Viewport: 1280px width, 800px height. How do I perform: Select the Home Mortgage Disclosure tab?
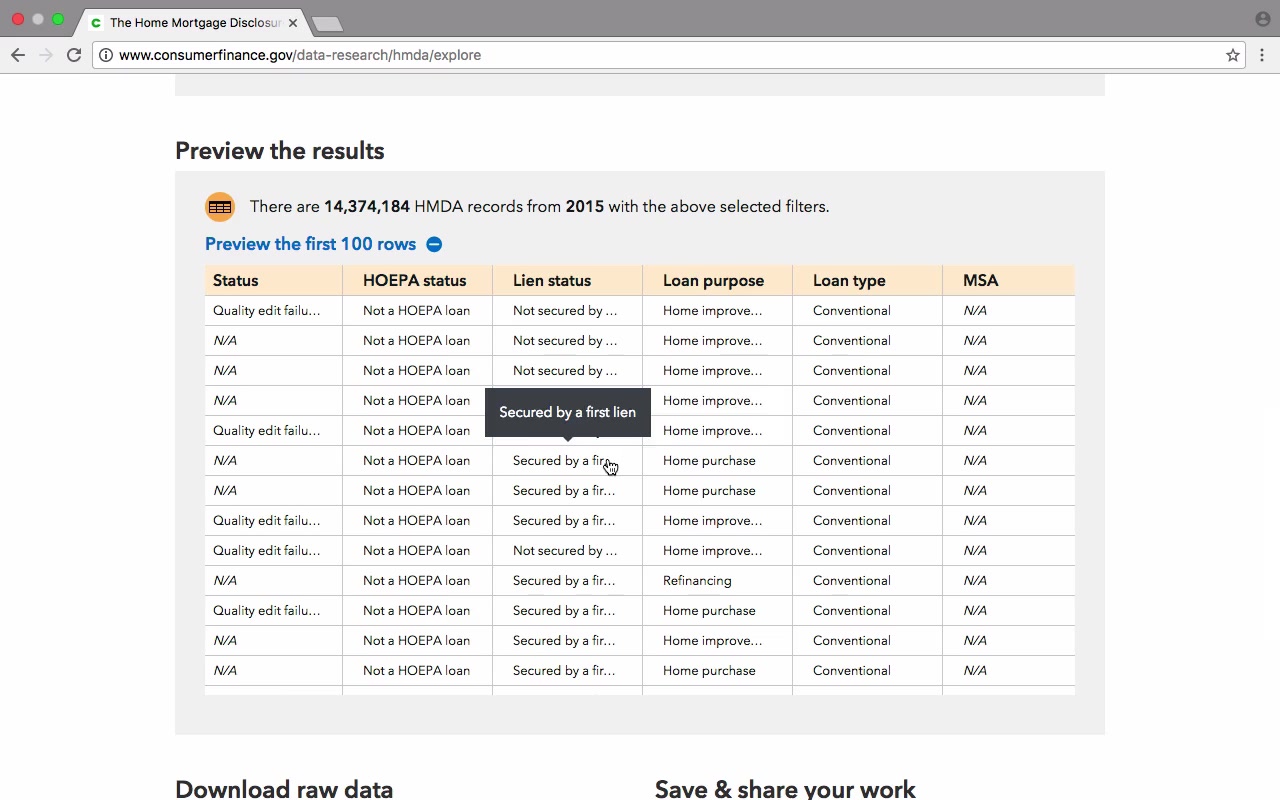coord(190,22)
